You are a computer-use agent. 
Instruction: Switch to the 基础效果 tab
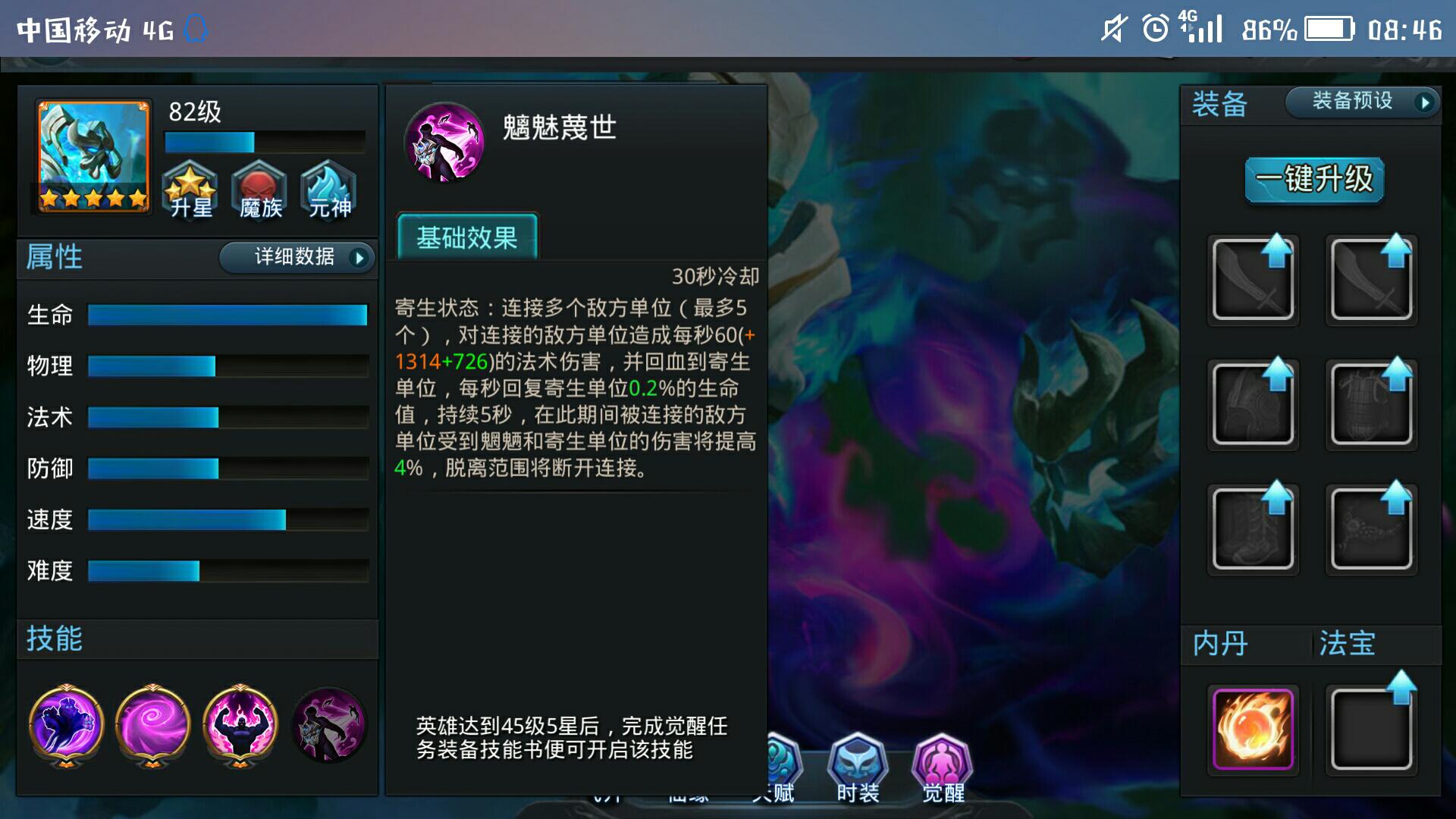pos(467,237)
